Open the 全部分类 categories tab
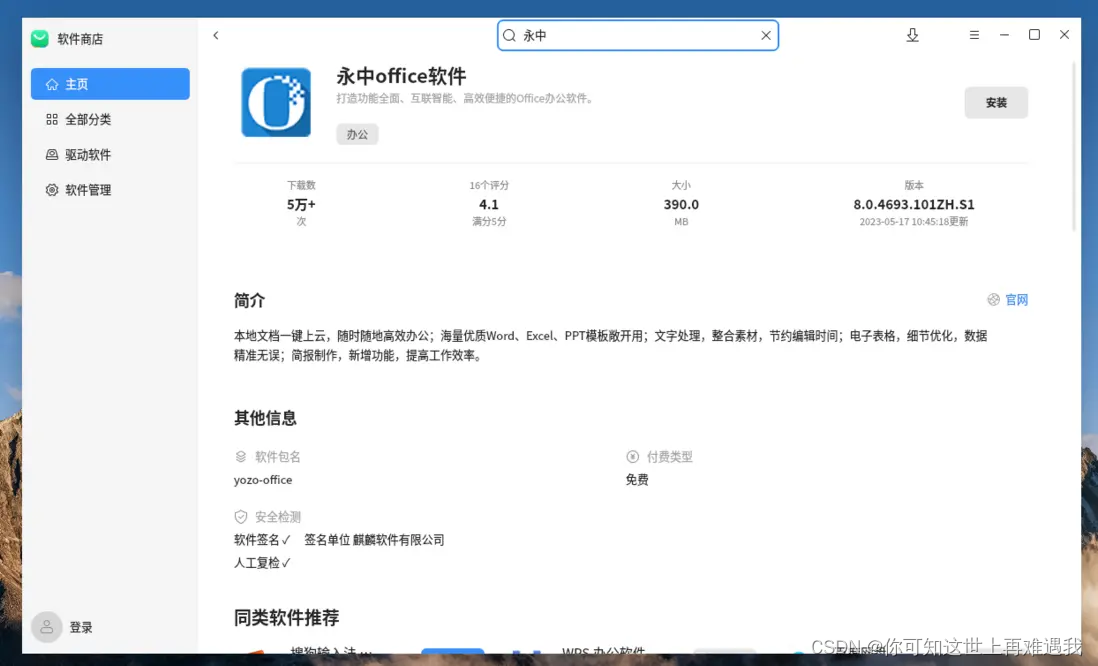This screenshot has width=1098, height=666. click(110, 119)
